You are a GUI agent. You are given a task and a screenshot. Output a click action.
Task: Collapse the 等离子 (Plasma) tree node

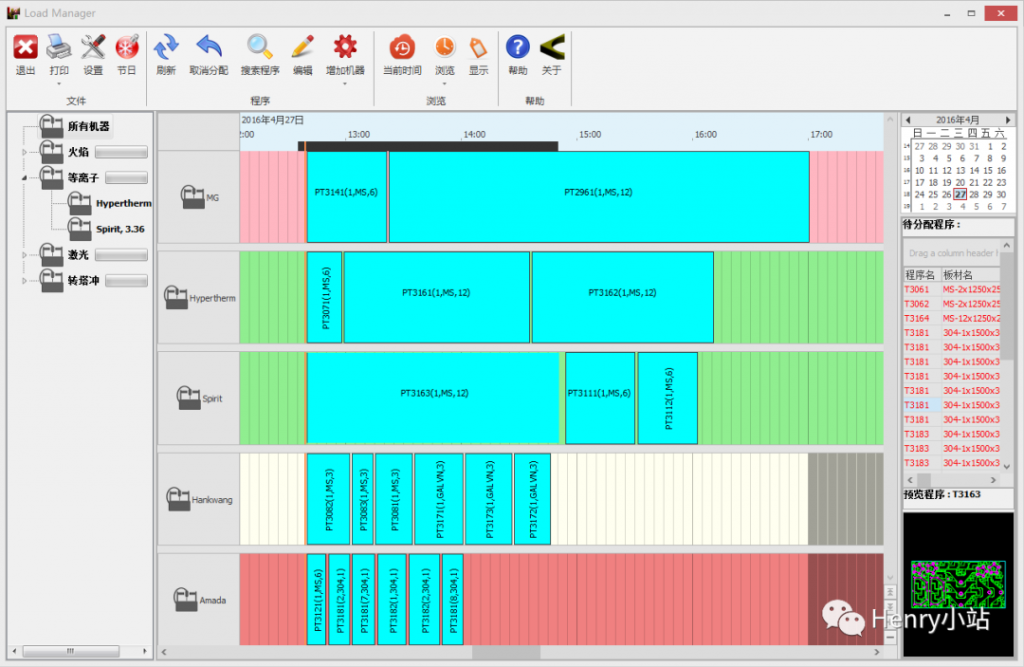pos(25,178)
